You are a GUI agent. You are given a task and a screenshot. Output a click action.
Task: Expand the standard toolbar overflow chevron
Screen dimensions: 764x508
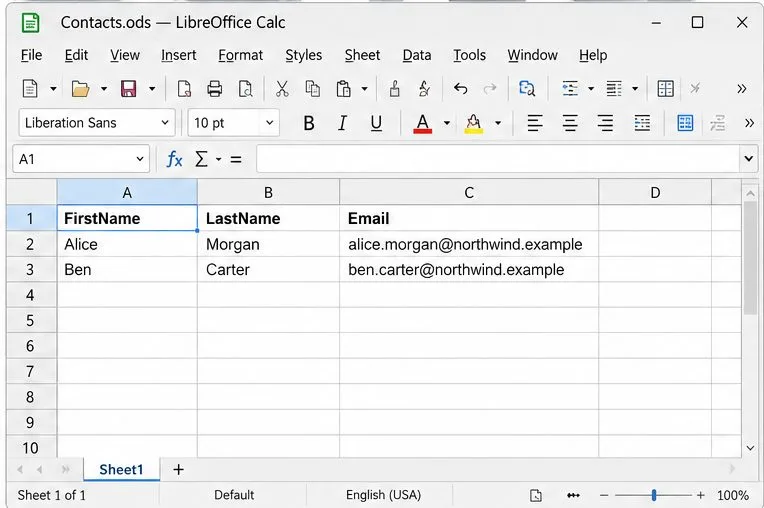(742, 89)
